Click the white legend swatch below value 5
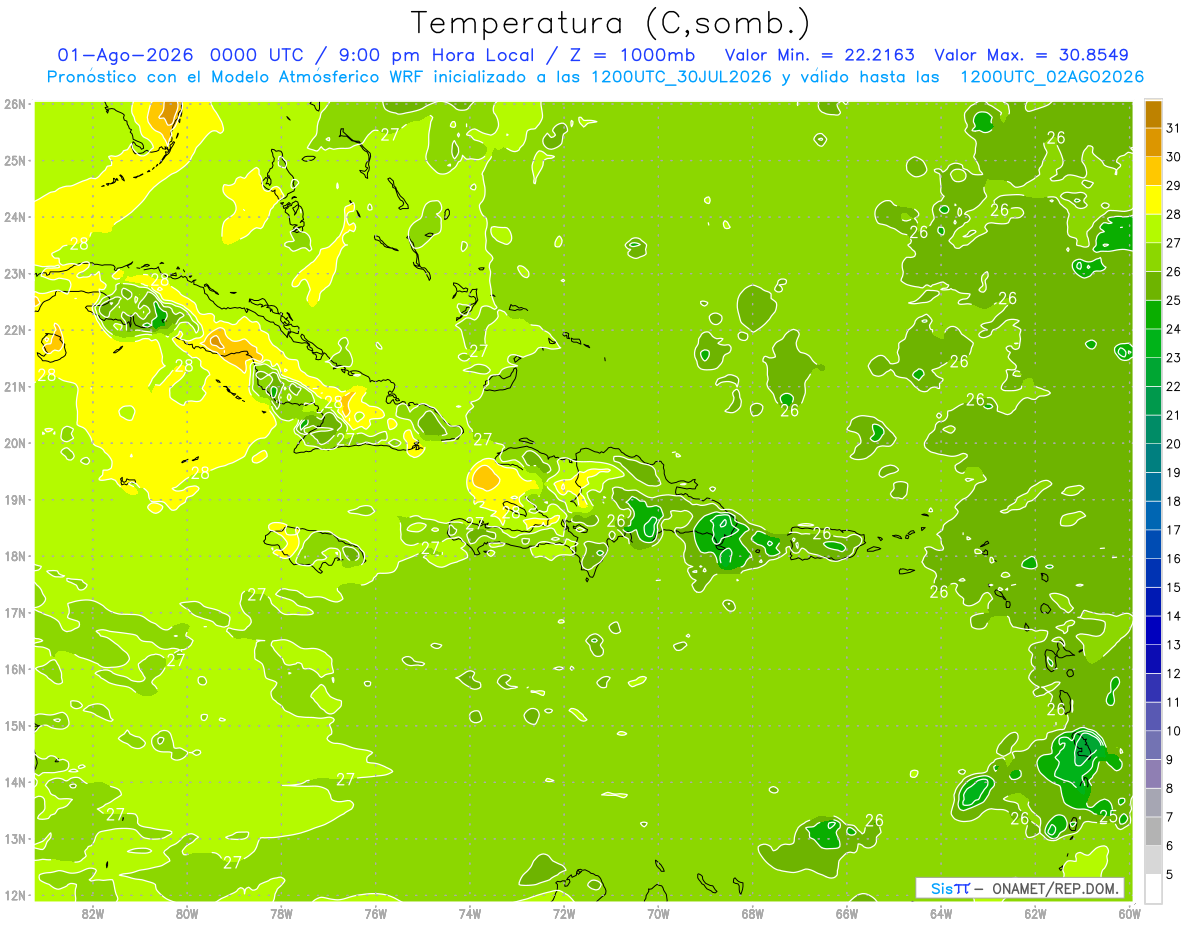Viewport: 1200px width, 927px height. coord(1153,888)
